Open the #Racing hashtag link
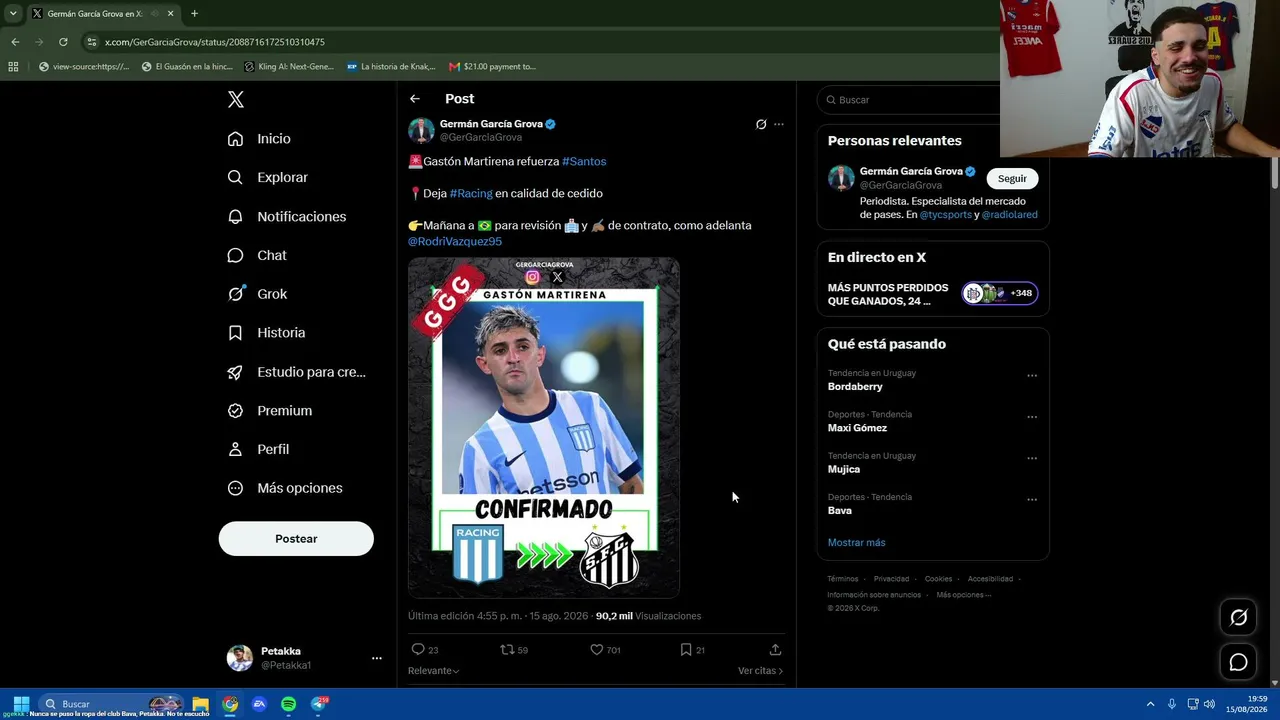 pos(471,193)
